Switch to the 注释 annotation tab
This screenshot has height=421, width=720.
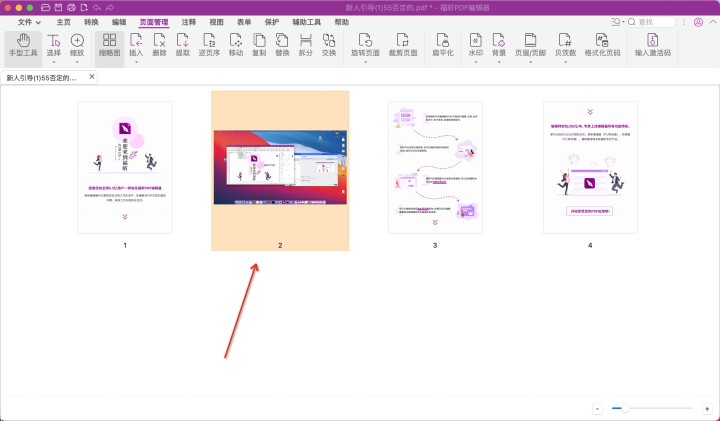[188, 21]
